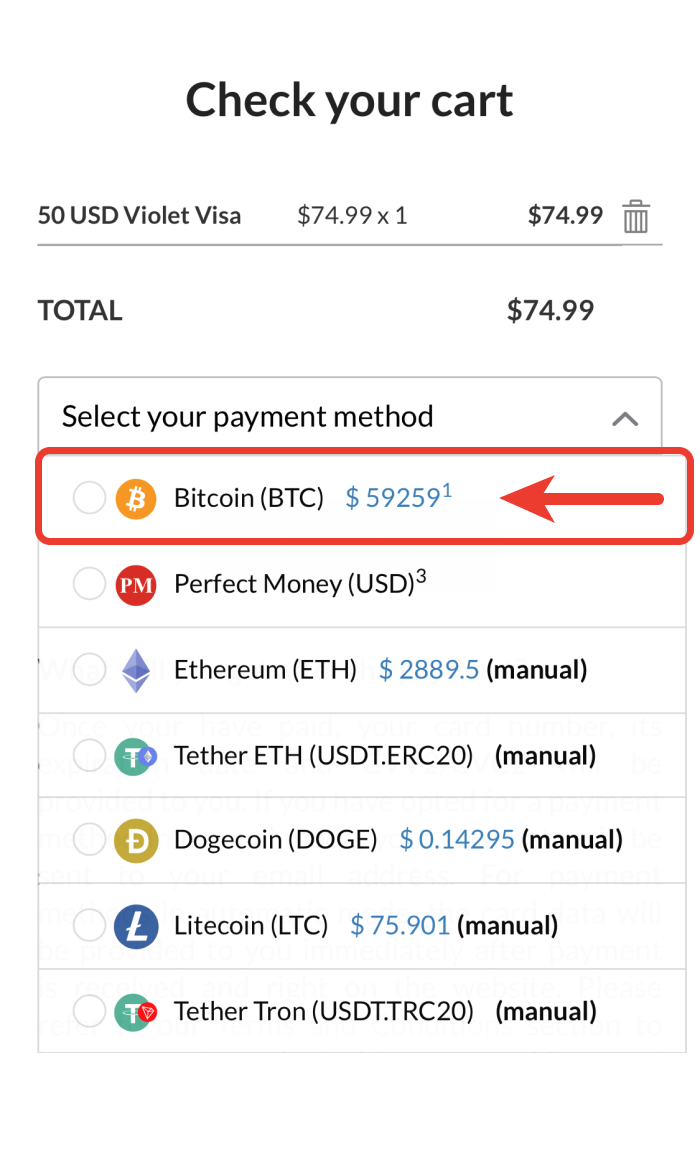Delete 50 USD Violet Visa from cart
The height and width of the screenshot is (1175, 700).
point(636,216)
